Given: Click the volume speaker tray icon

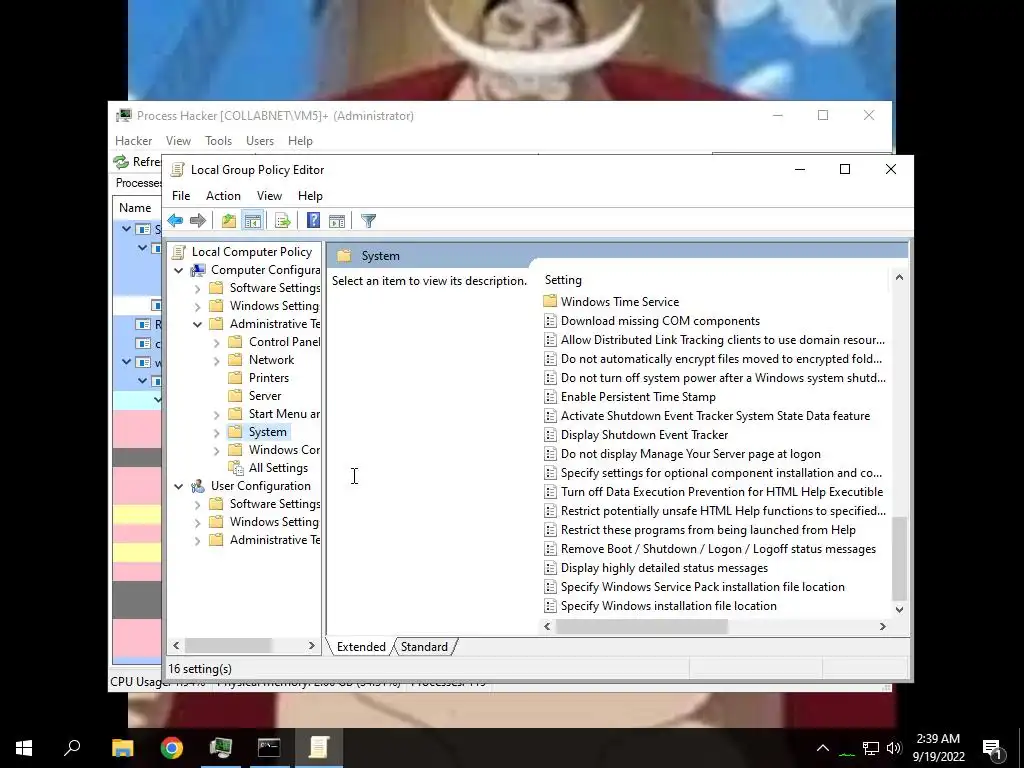Looking at the screenshot, I should [x=894, y=748].
